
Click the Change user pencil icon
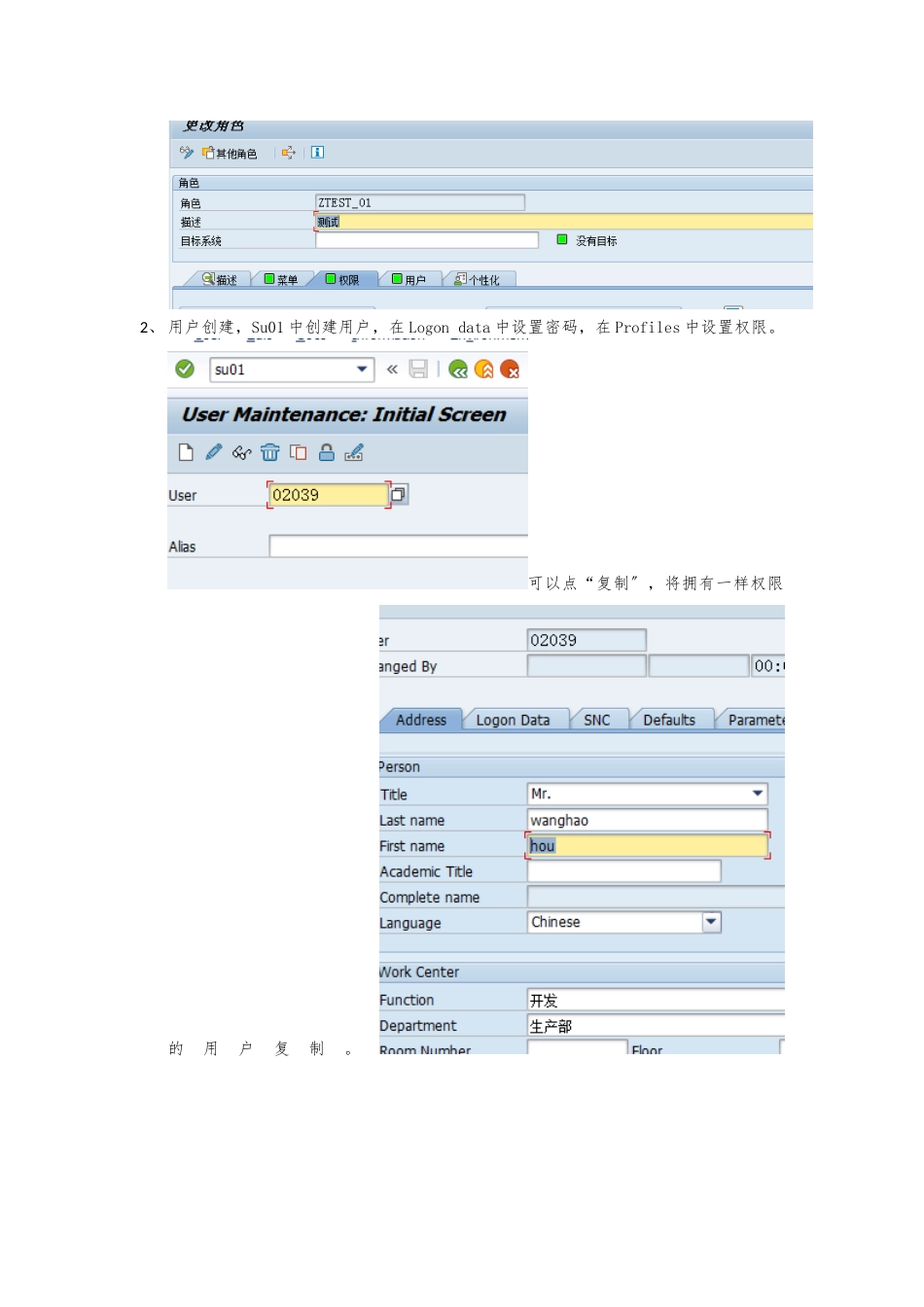click(x=214, y=452)
